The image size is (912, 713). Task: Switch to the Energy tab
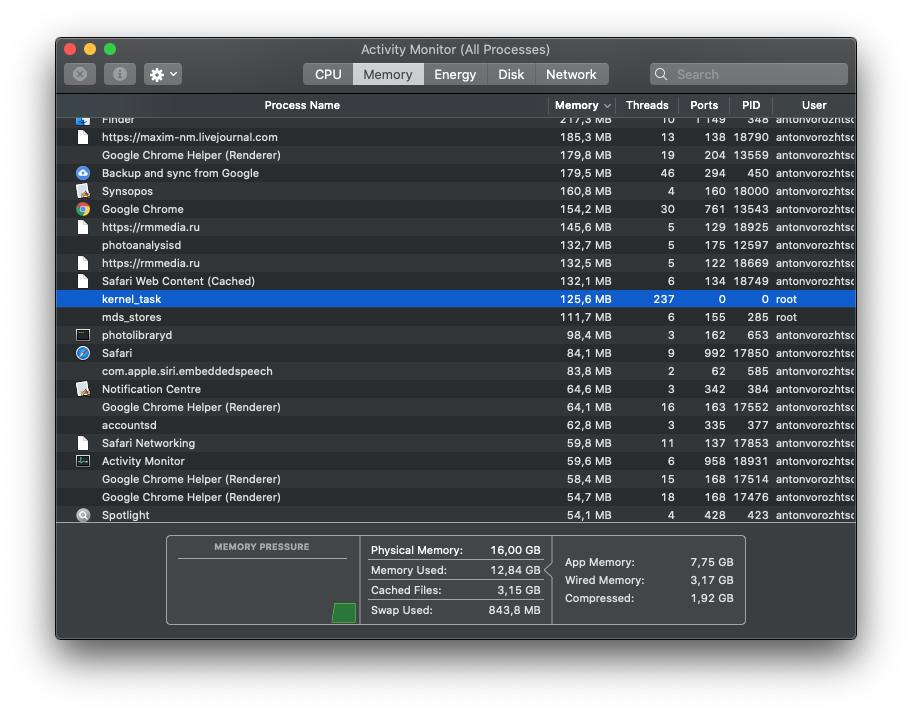(455, 74)
